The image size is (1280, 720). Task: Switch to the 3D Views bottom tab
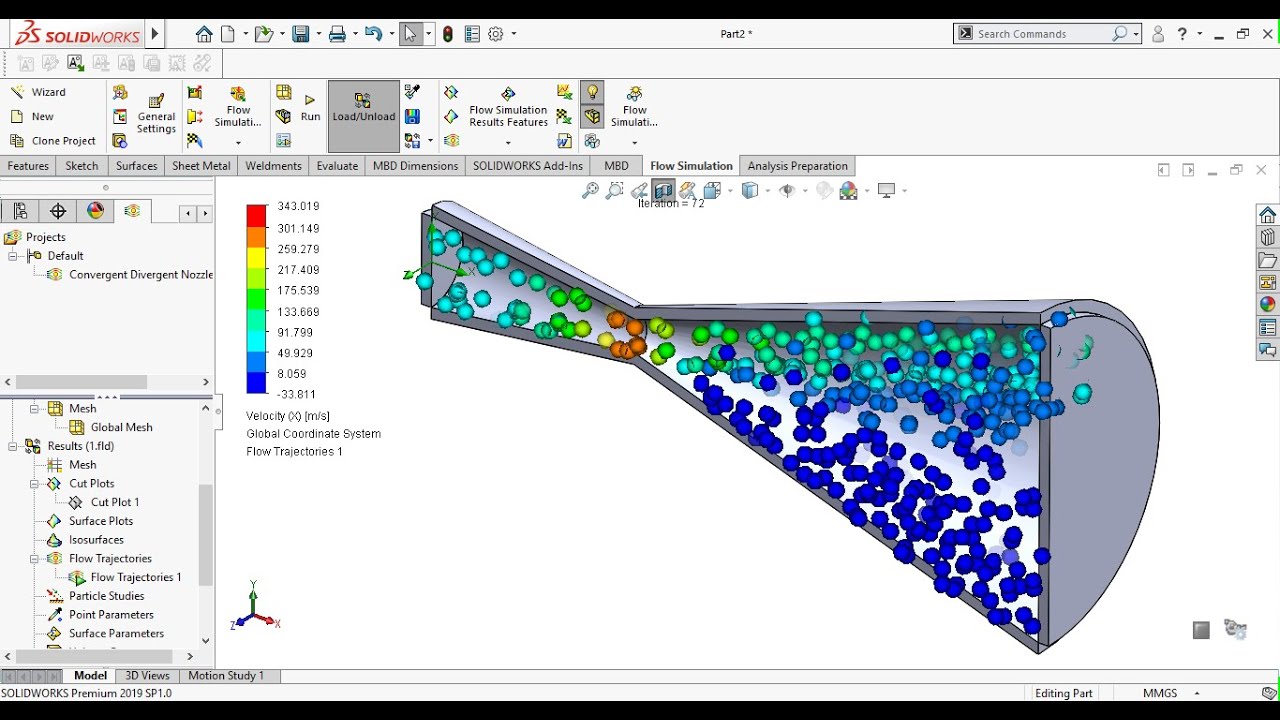[147, 676]
